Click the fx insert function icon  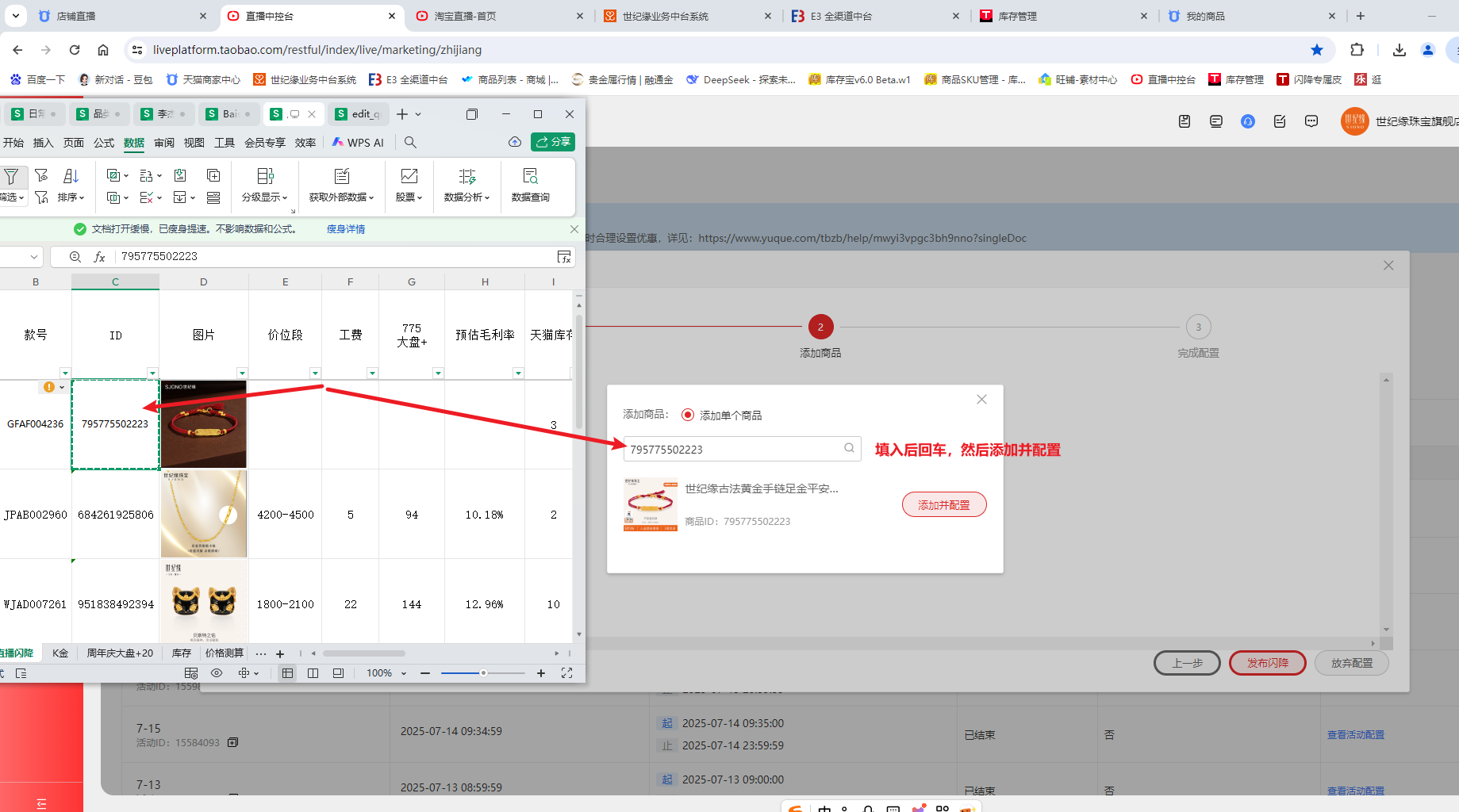coord(100,257)
